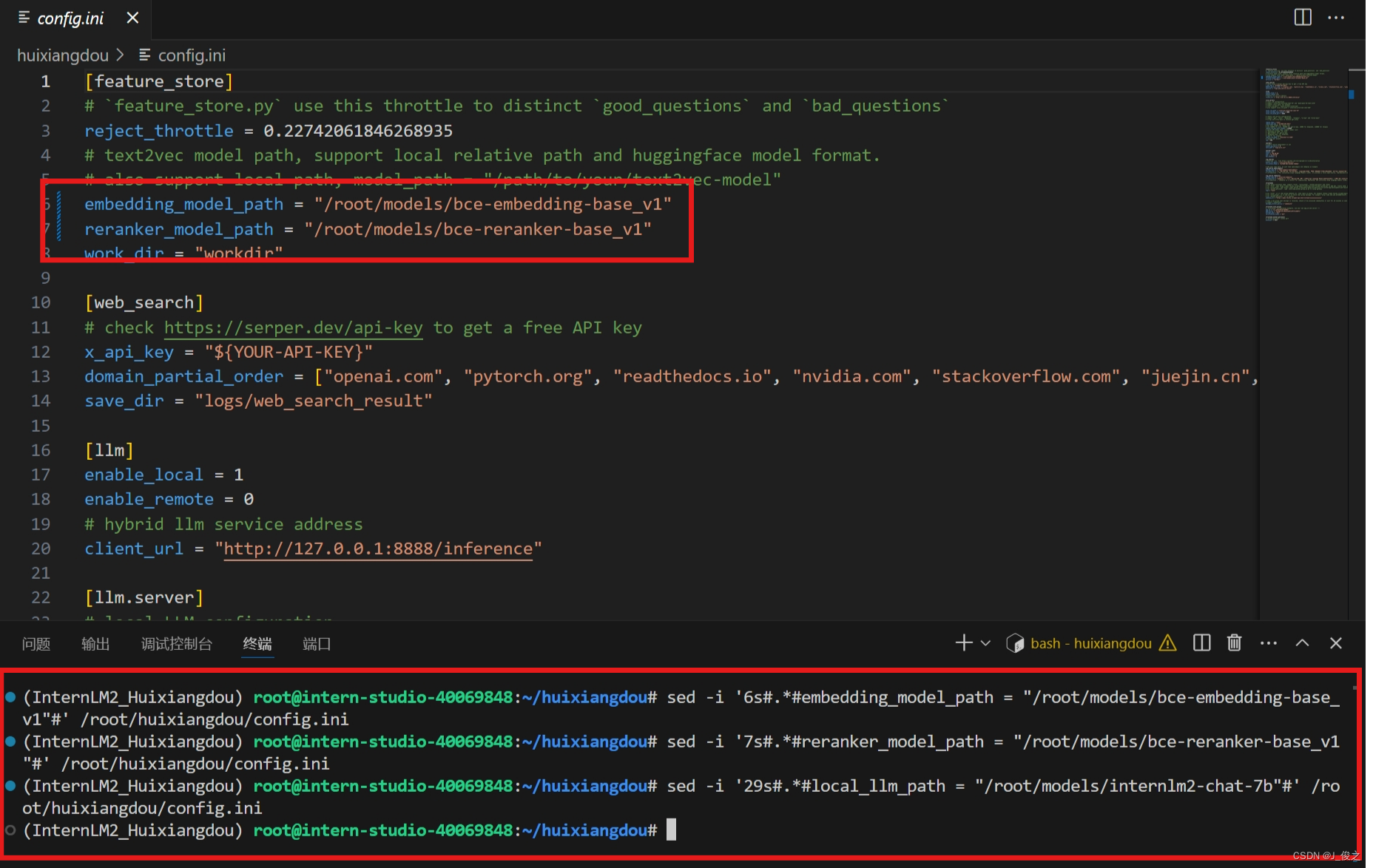Click the terminal cursor at the last prompt
1373x868 pixels.
coord(671,830)
